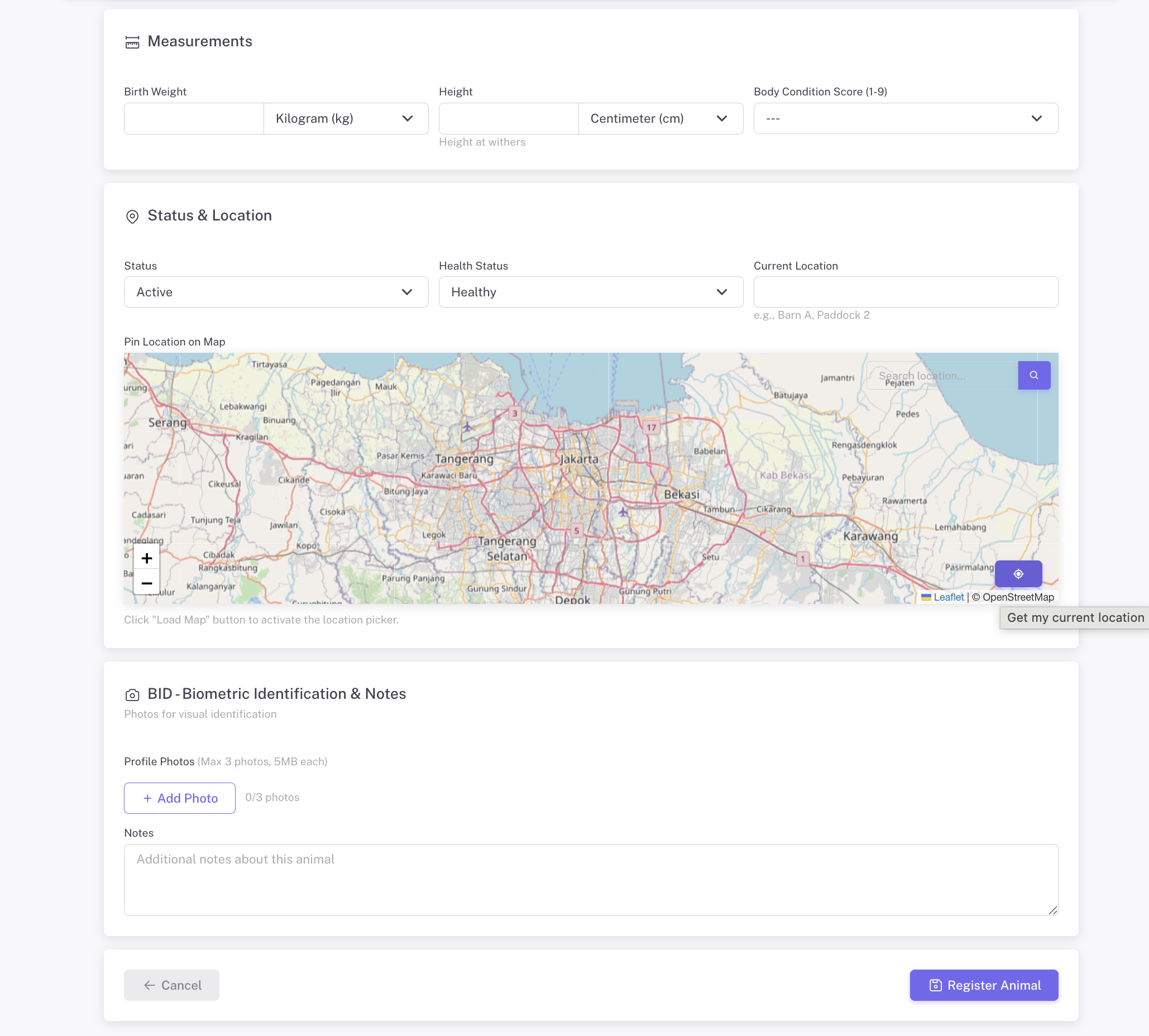The height and width of the screenshot is (1036, 1149).
Task: Click the camera icon beside BID heading
Action: tap(132, 694)
